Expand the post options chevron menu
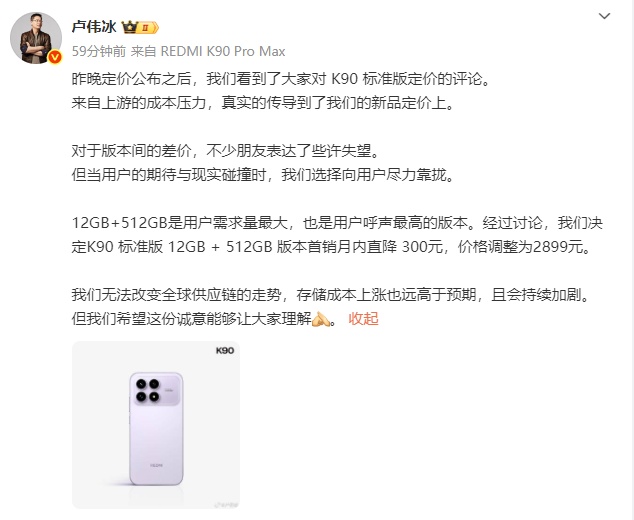This screenshot has height=520, width=634. point(604,16)
